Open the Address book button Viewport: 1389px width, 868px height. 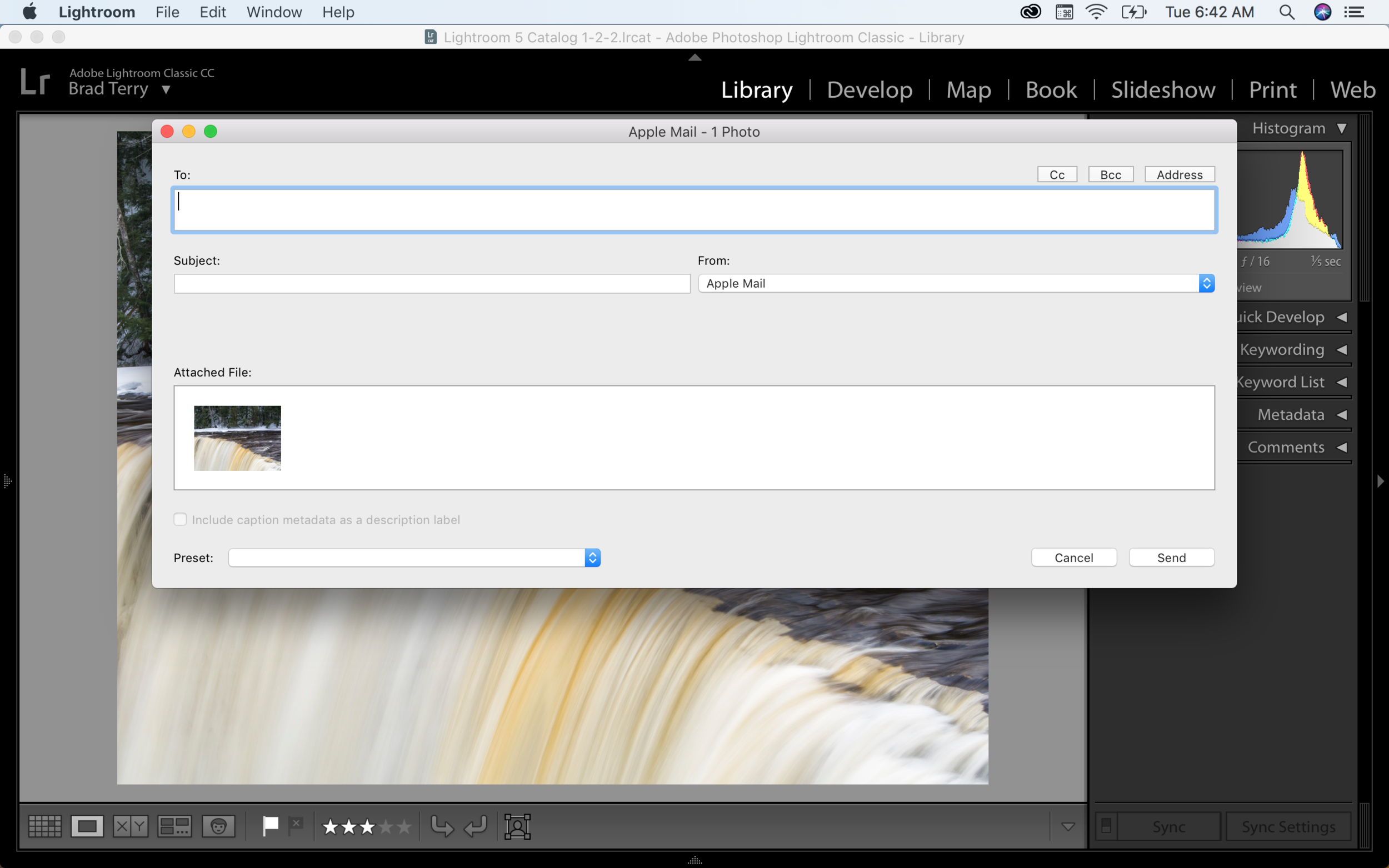(1180, 174)
